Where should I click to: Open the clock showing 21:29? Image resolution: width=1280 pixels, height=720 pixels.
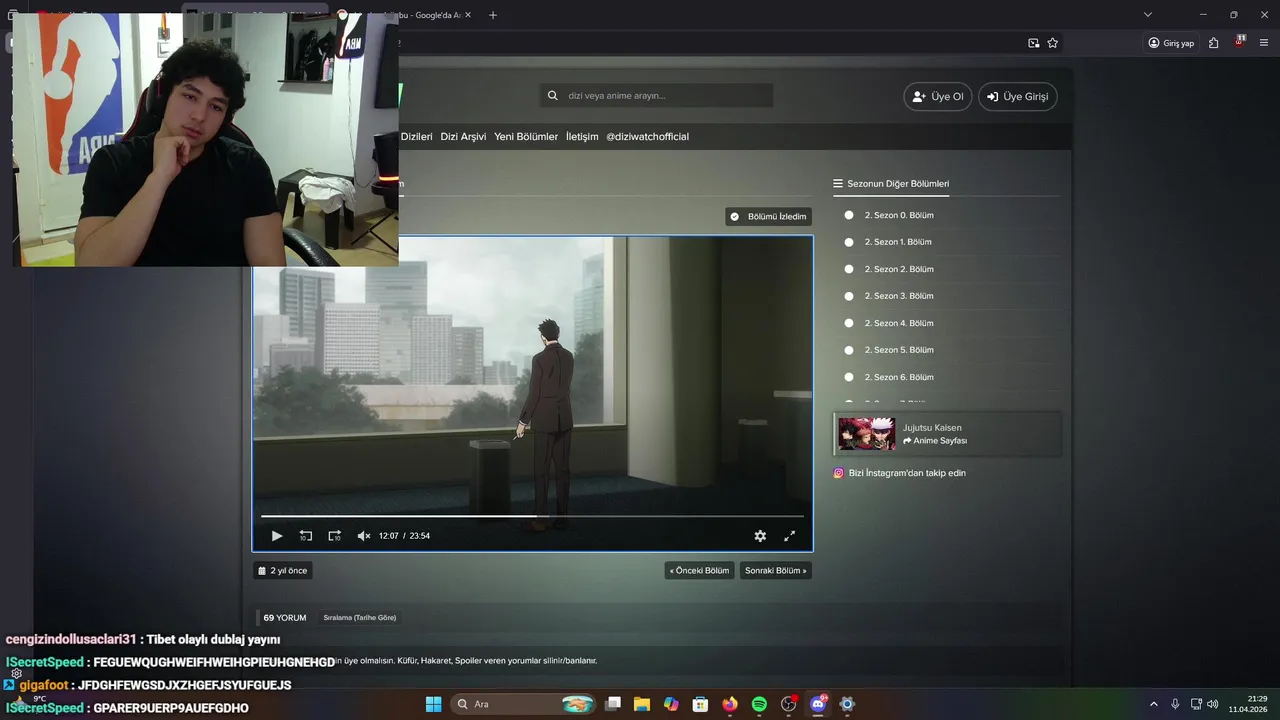point(1249,704)
